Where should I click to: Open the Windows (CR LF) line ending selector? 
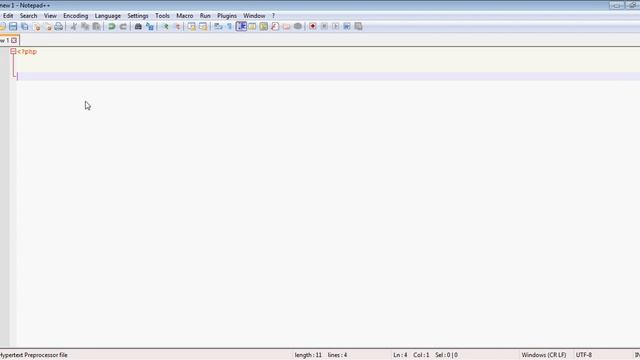544,355
